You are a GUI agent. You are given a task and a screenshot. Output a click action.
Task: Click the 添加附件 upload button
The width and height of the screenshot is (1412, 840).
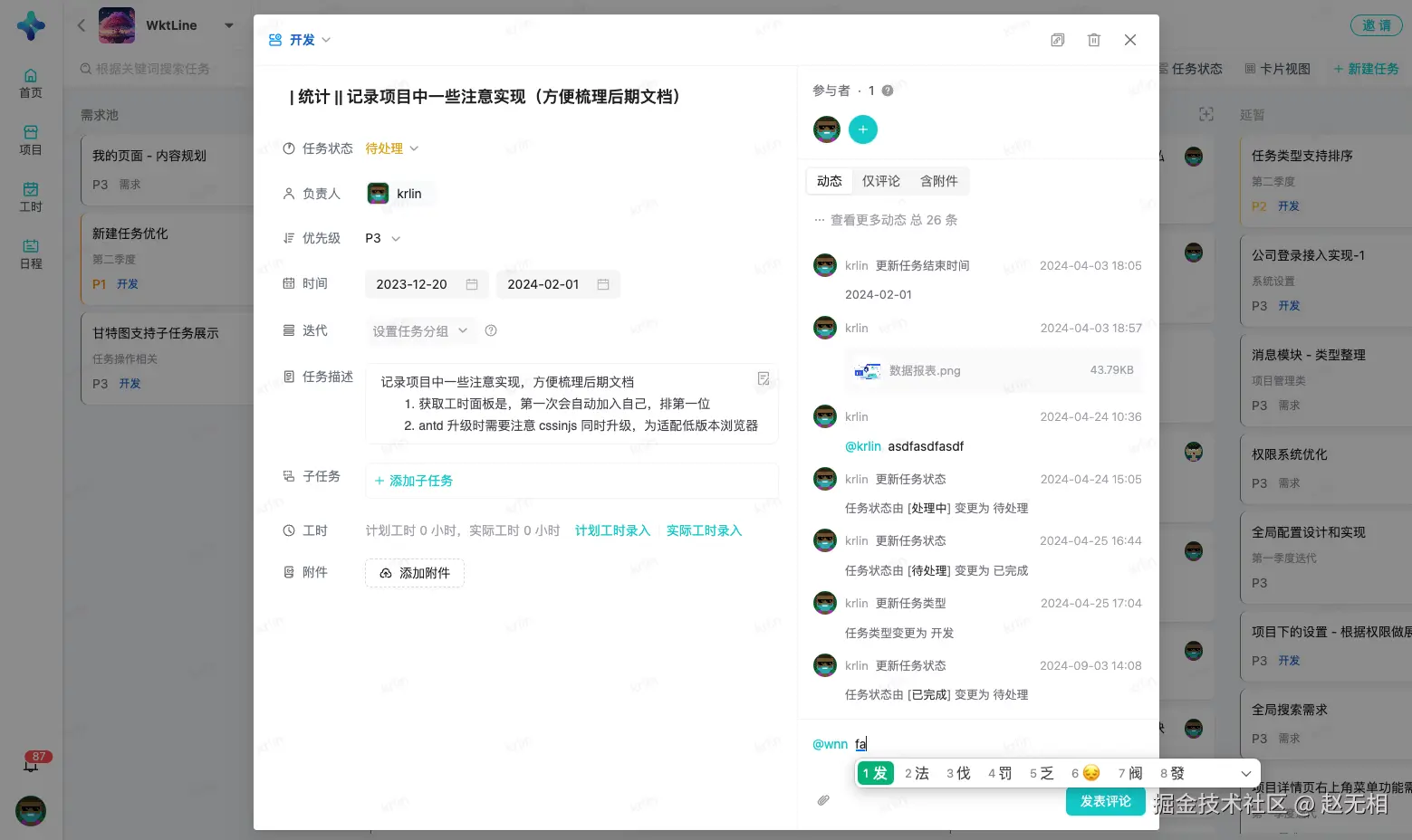(415, 573)
